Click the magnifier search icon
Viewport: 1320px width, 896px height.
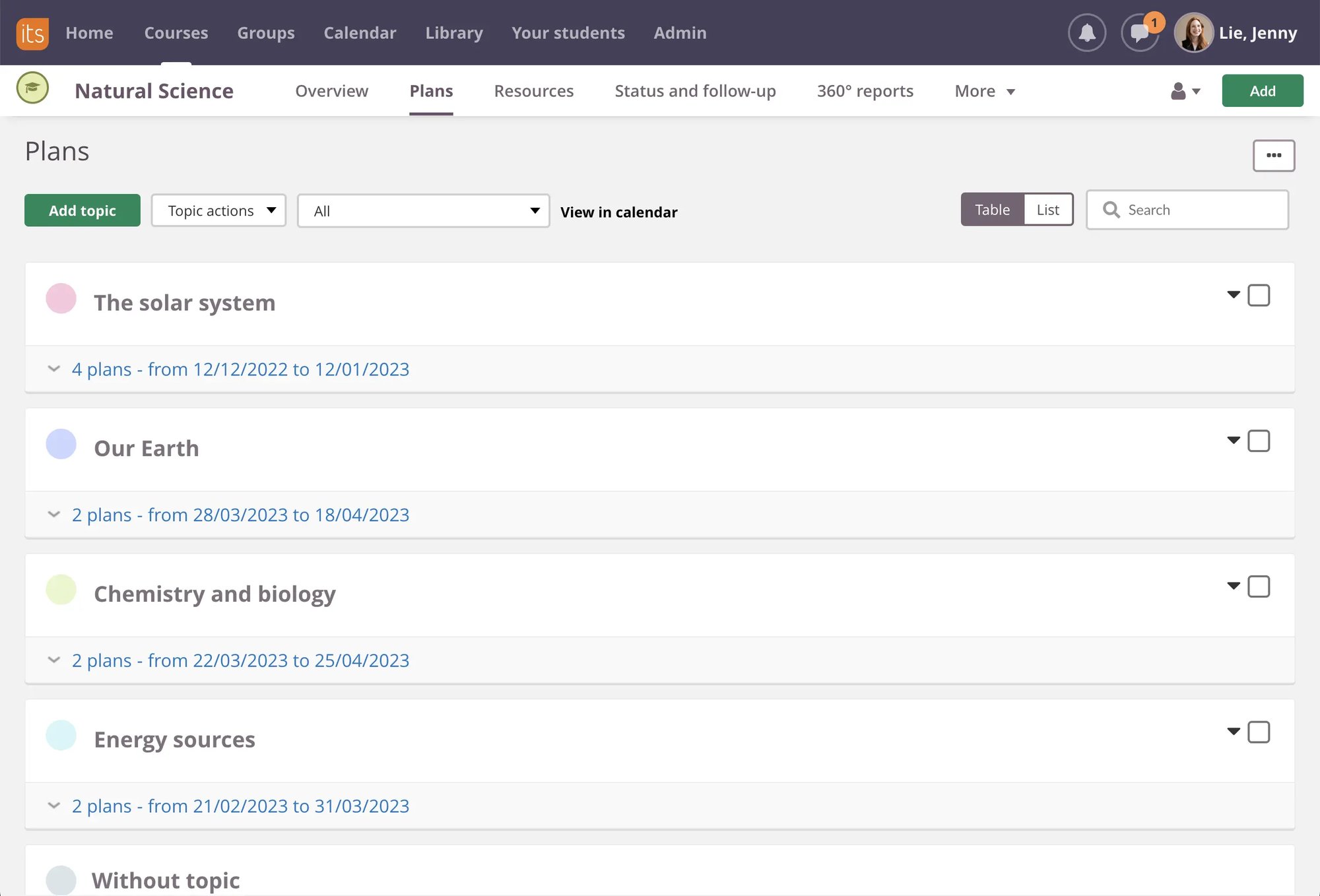pyautogui.click(x=1111, y=210)
